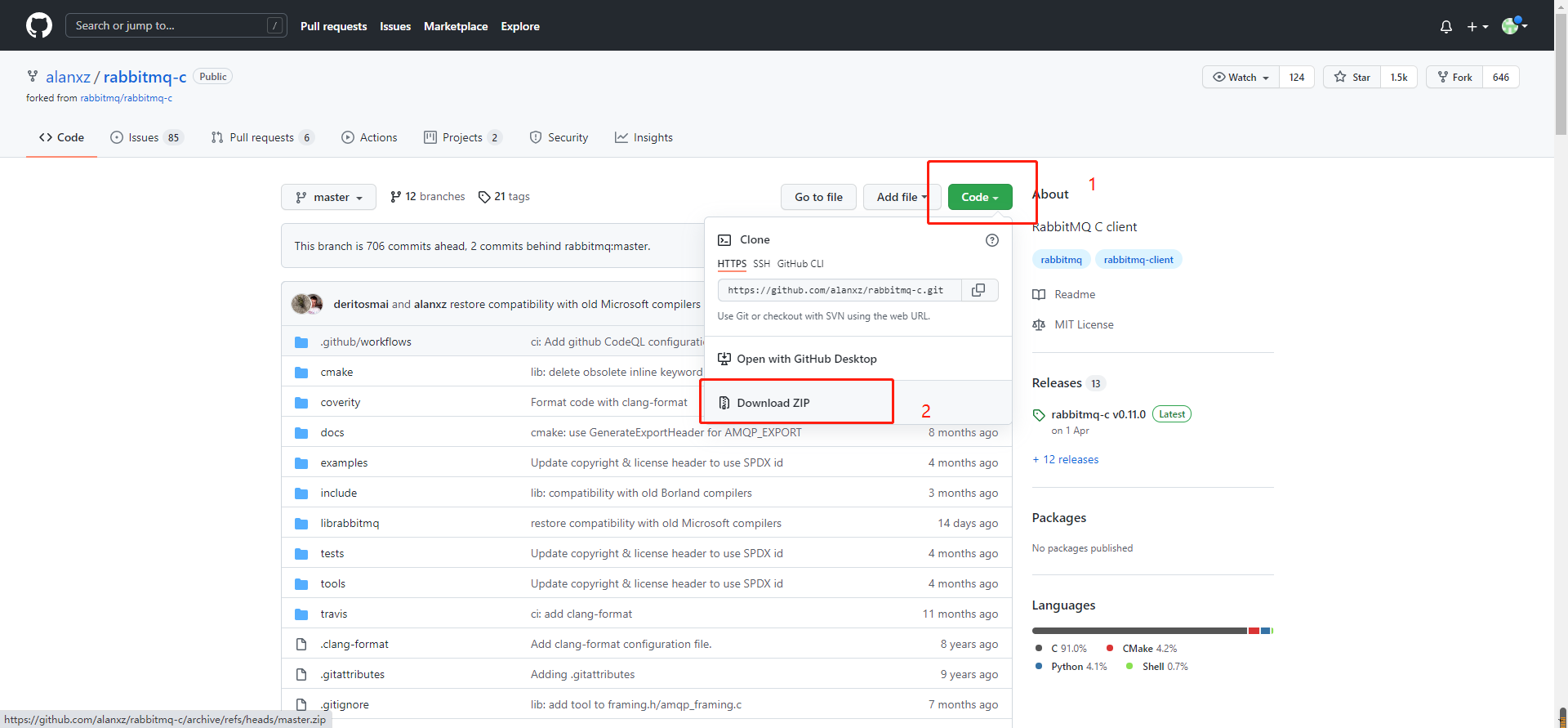Click the Go to file button
Screen dimensions: 1568x728
point(818,197)
